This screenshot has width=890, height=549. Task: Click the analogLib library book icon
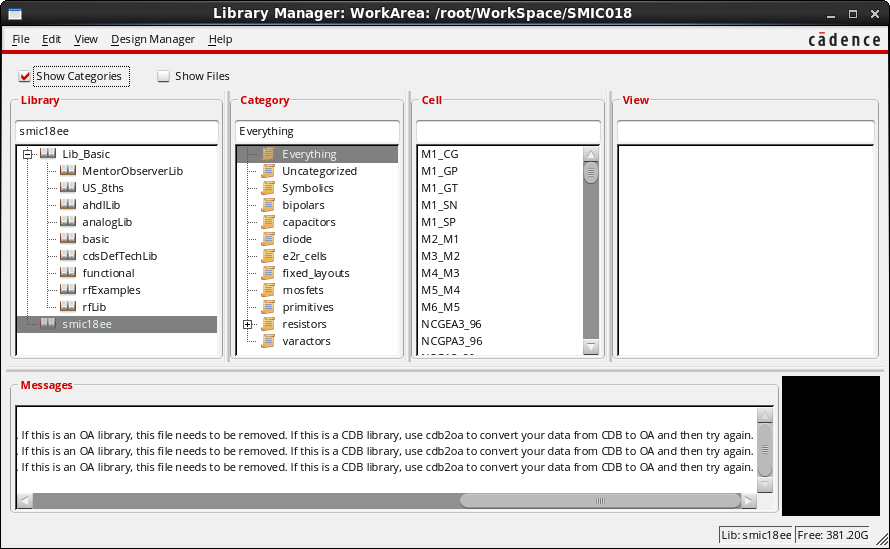click(68, 222)
